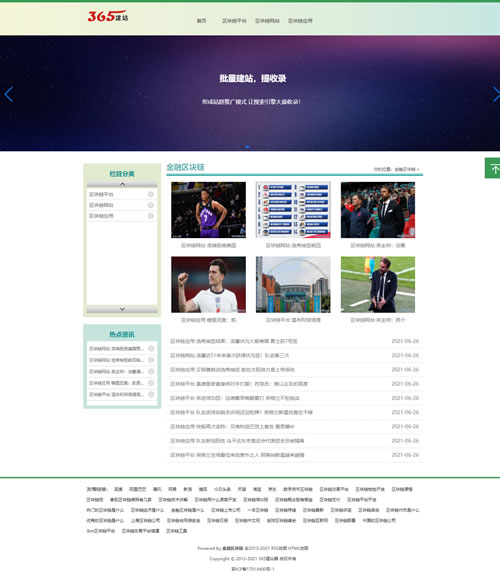Click the circle icon beside 区块链应用 category
The width and height of the screenshot is (500, 580).
click(x=151, y=216)
